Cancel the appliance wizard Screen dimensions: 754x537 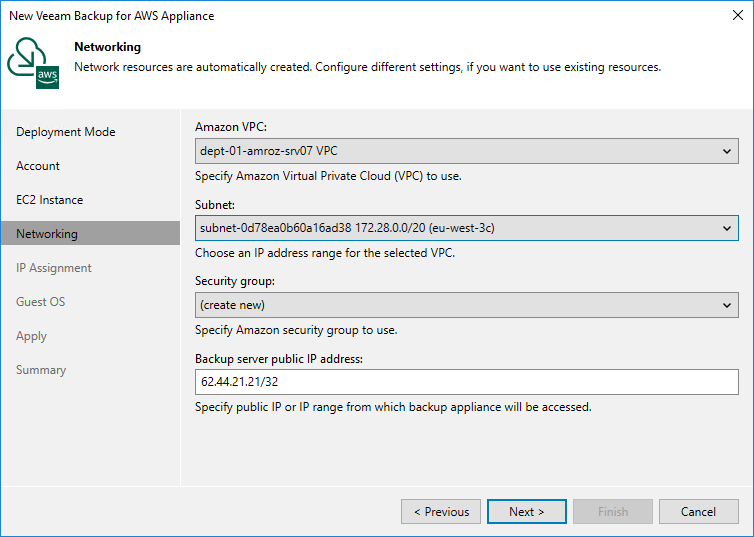click(x=698, y=512)
